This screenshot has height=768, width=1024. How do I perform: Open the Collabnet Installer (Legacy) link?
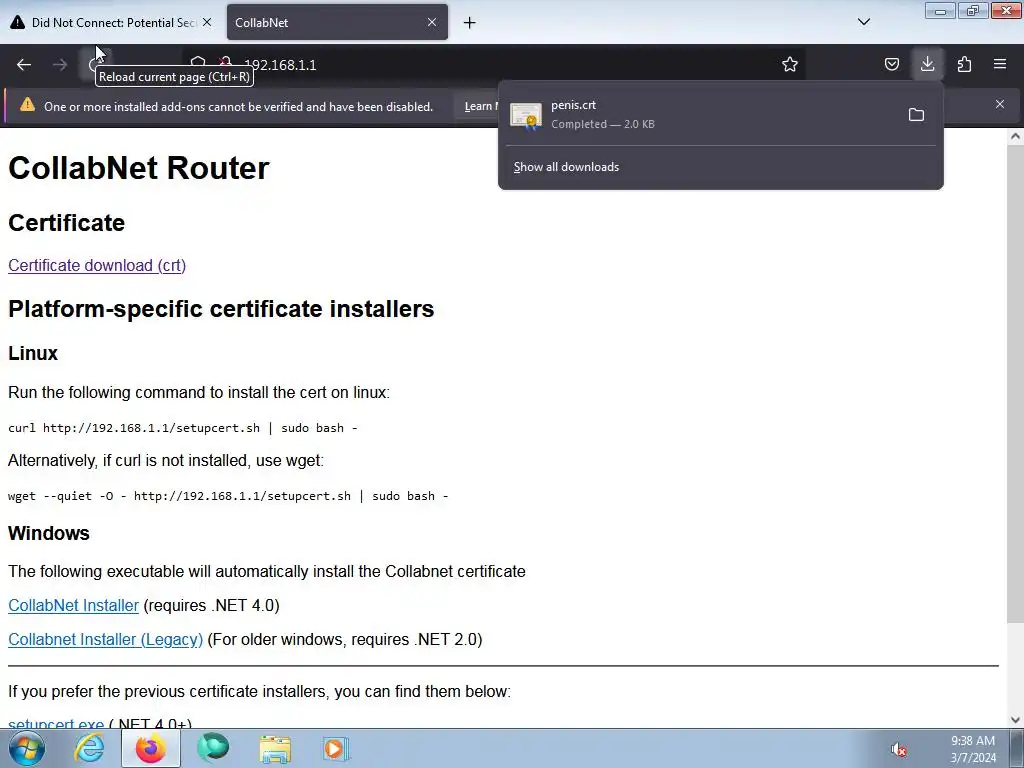pos(105,639)
